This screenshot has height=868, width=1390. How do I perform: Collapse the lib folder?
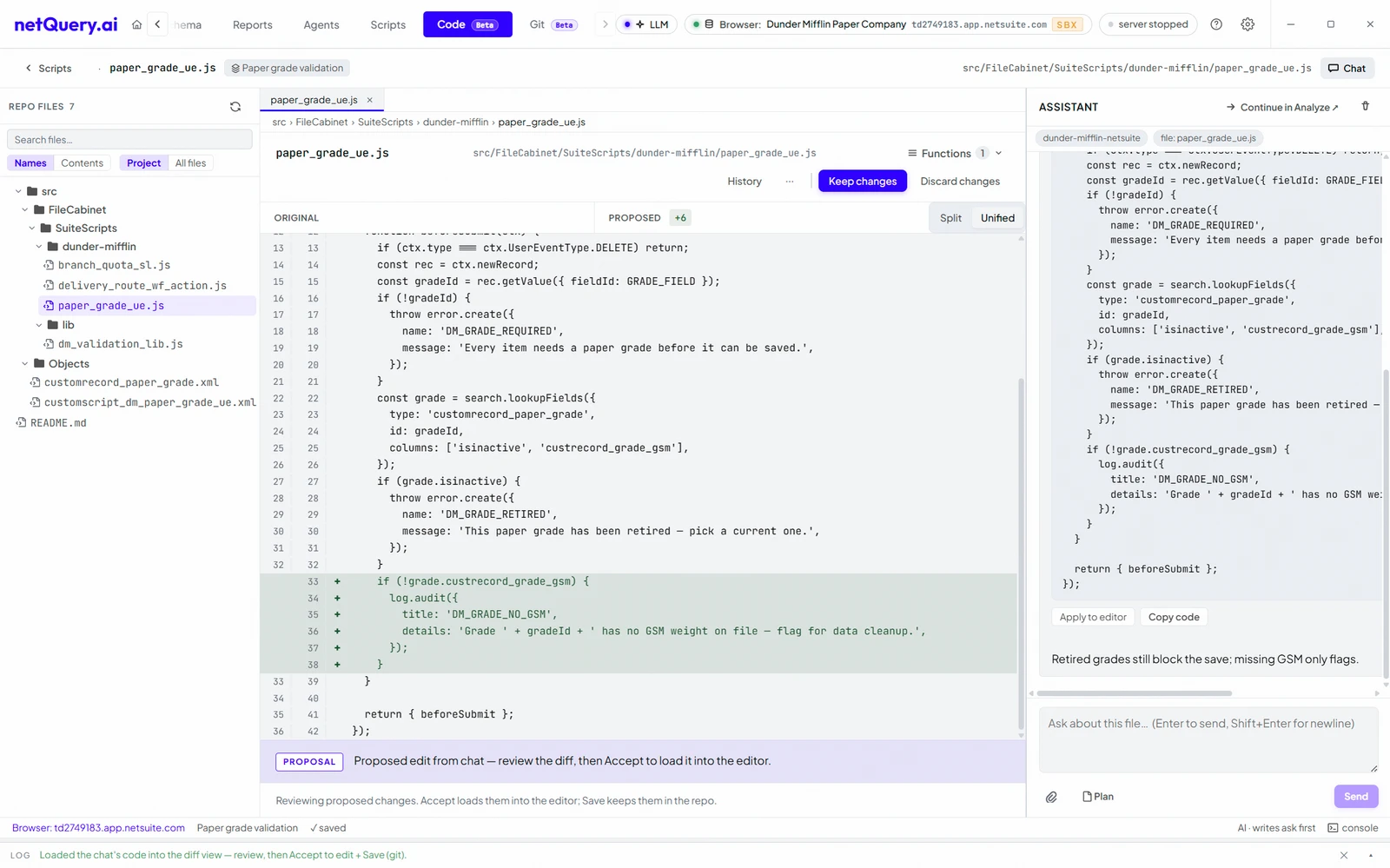click(39, 325)
